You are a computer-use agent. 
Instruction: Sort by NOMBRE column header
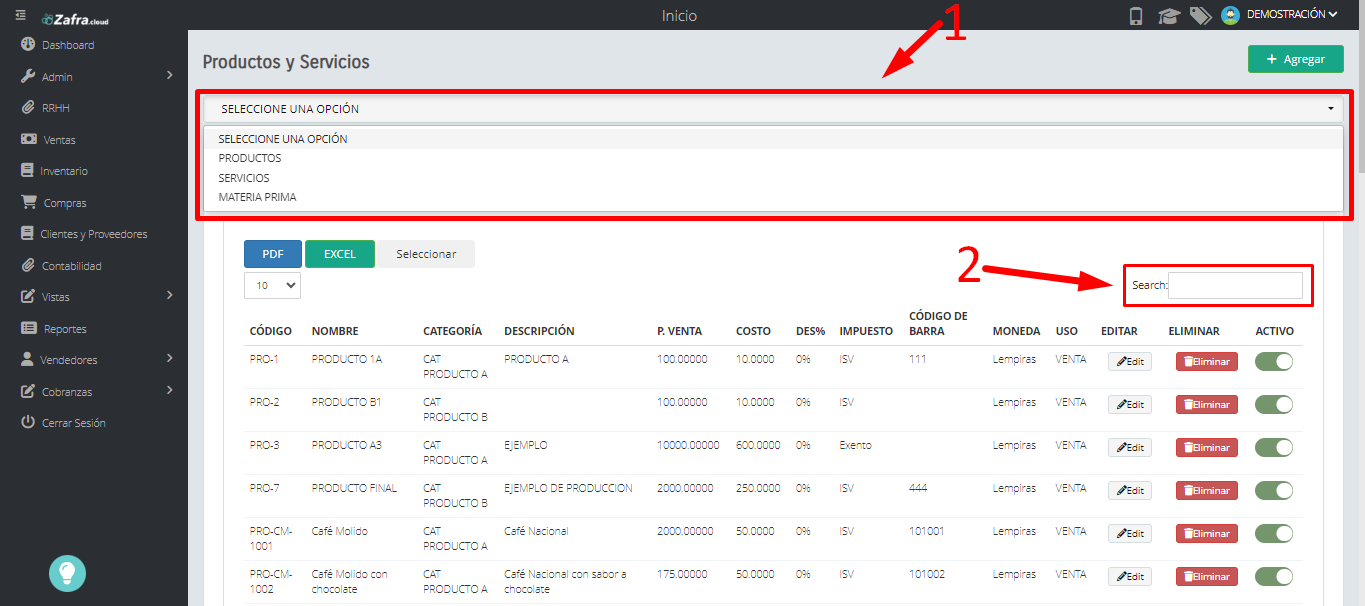(335, 331)
